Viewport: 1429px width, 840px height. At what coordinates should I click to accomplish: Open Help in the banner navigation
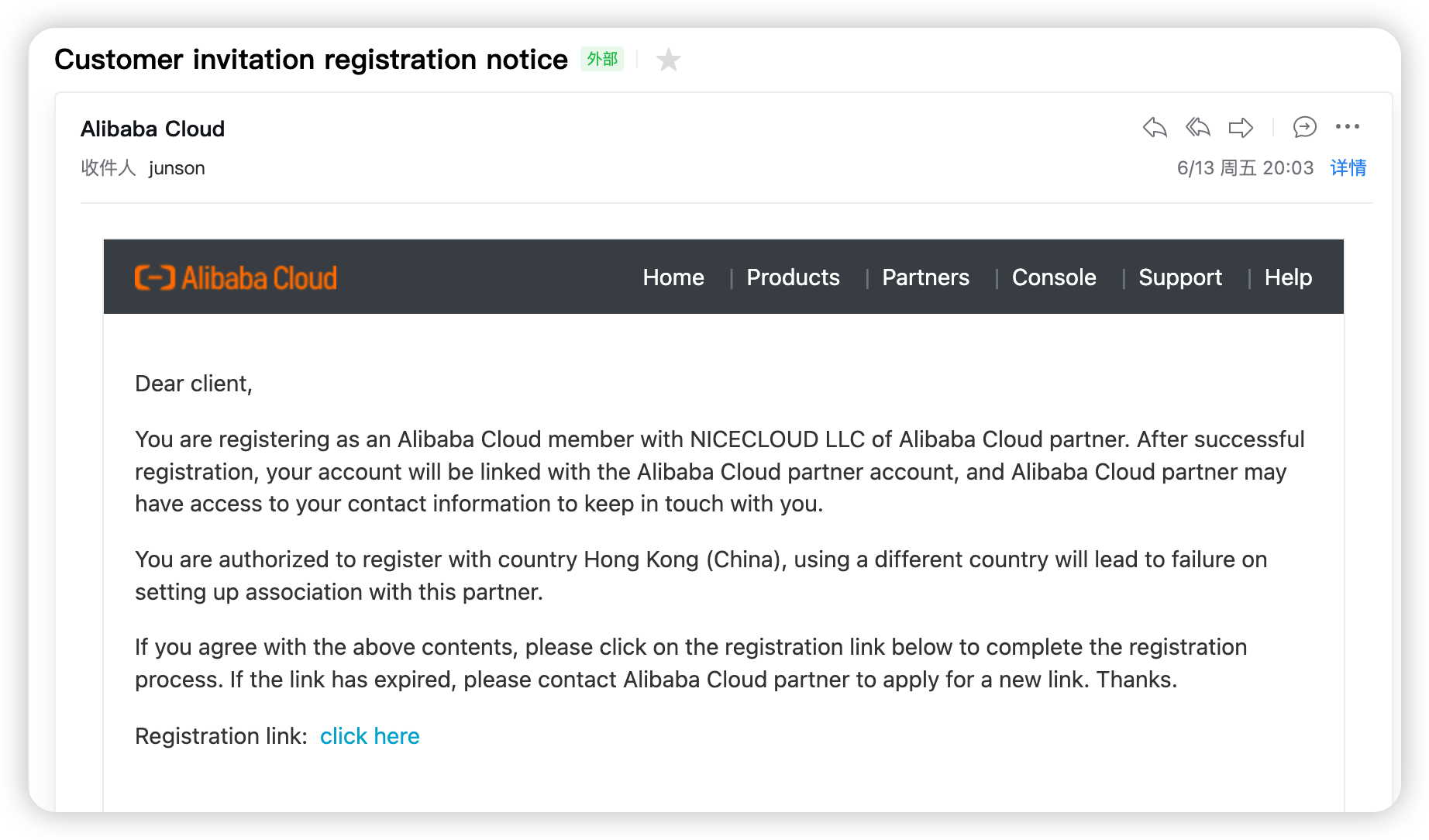(x=1288, y=277)
